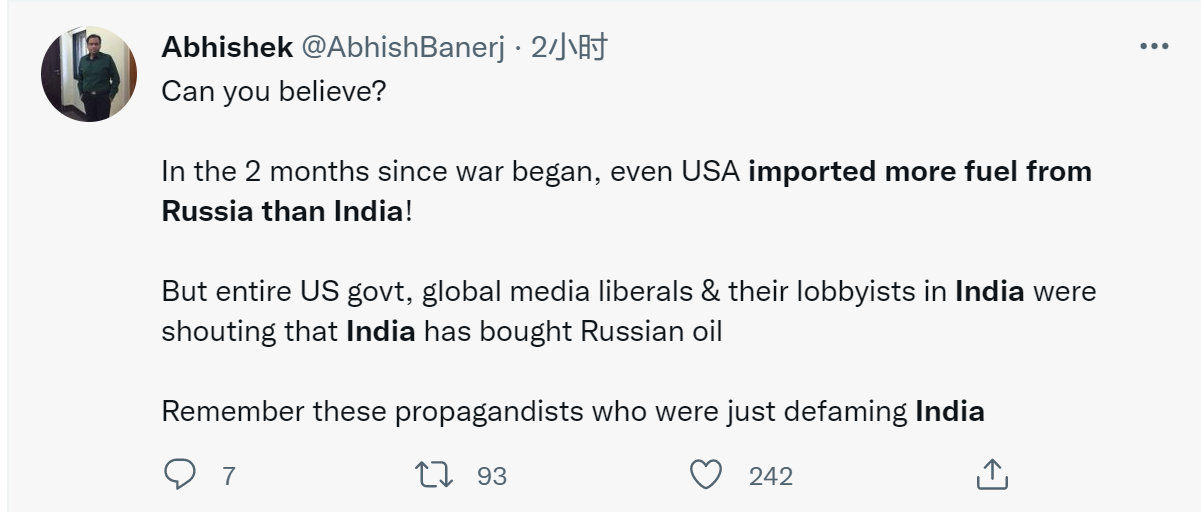Click the reply count 7

click(x=228, y=476)
